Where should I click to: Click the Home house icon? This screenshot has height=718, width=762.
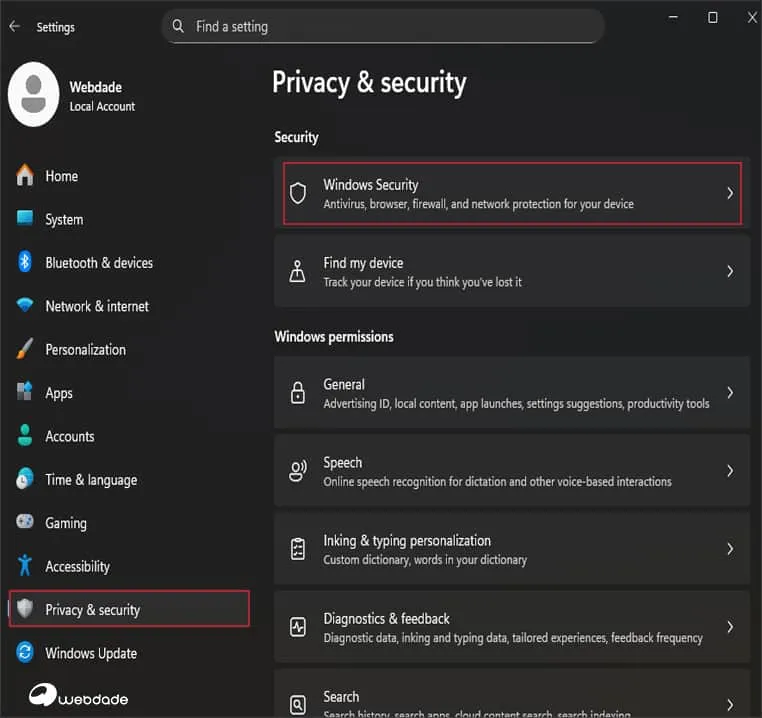25,175
